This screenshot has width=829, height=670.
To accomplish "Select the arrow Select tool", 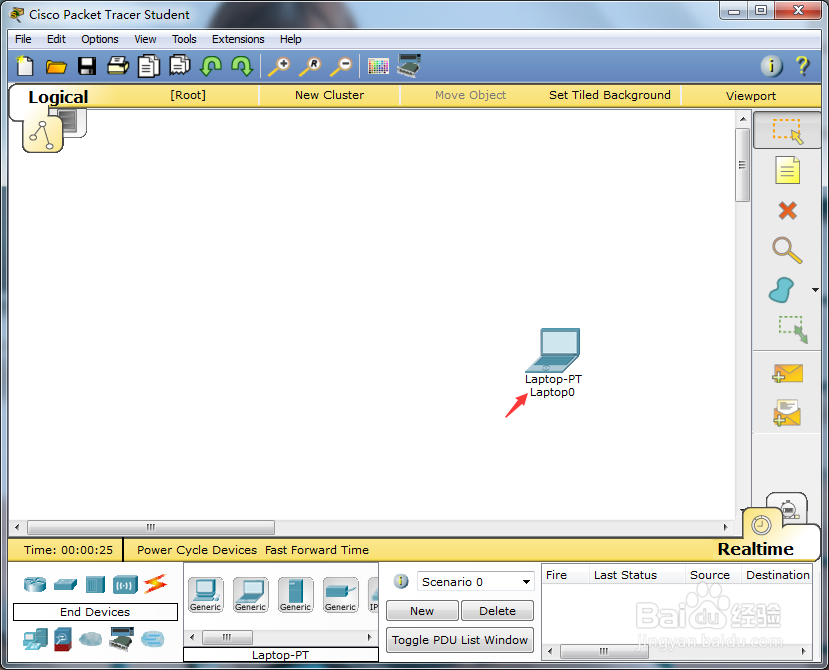I will coord(787,130).
